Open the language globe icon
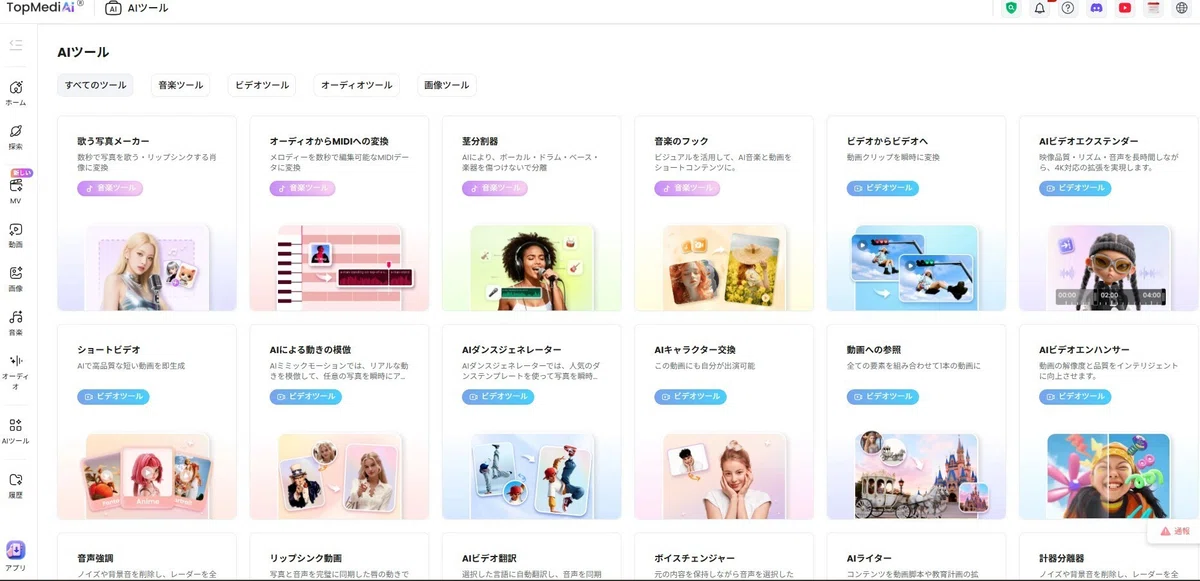Viewport: 1200px width, 581px height. [x=1182, y=8]
